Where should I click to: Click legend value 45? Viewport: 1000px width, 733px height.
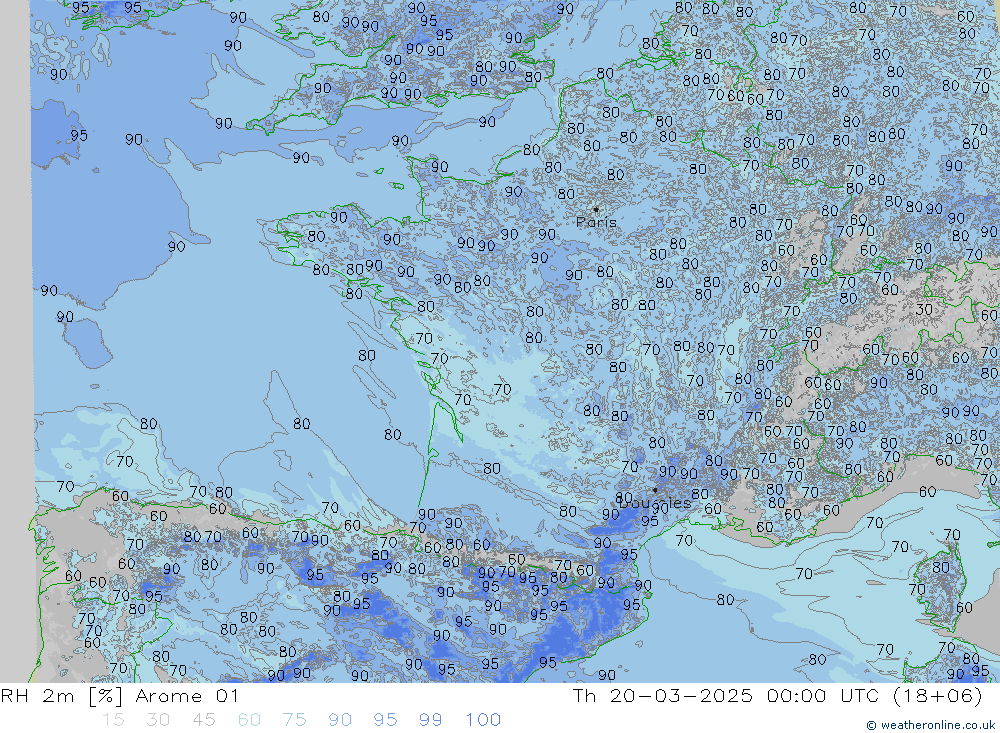click(203, 720)
